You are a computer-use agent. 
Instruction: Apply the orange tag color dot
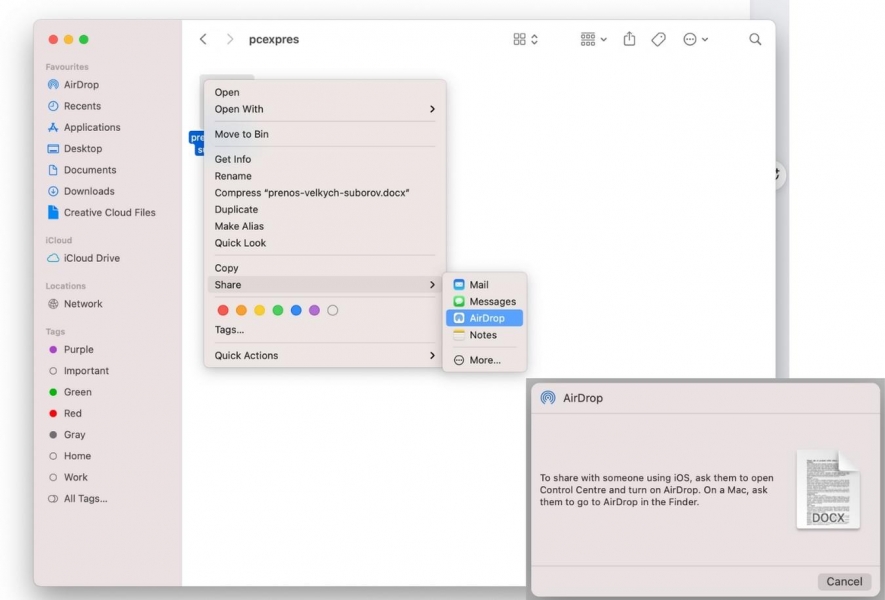[241, 310]
